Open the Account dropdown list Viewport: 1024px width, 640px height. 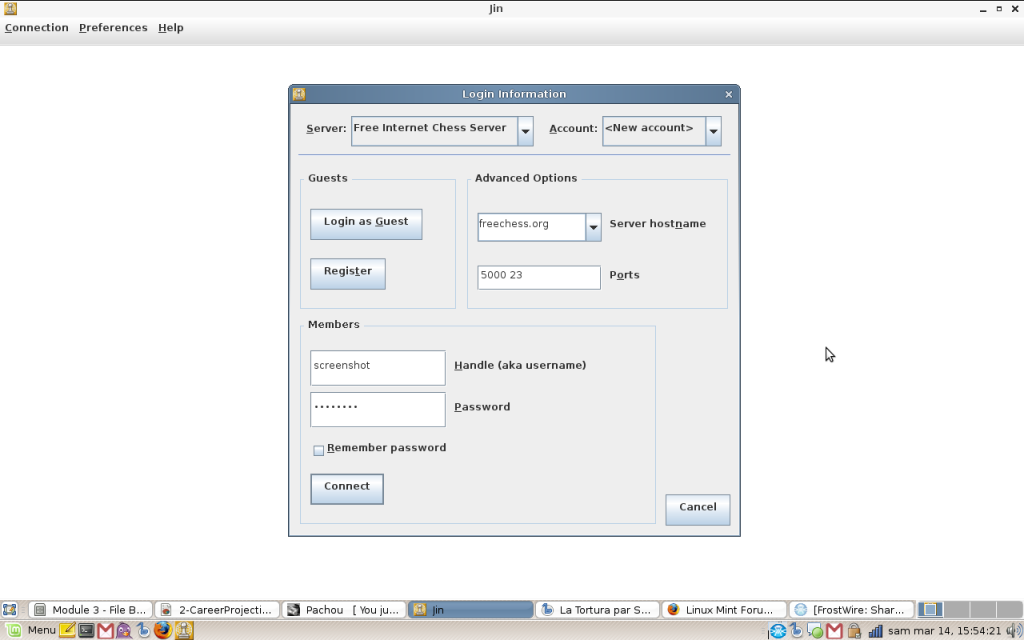(x=713, y=131)
